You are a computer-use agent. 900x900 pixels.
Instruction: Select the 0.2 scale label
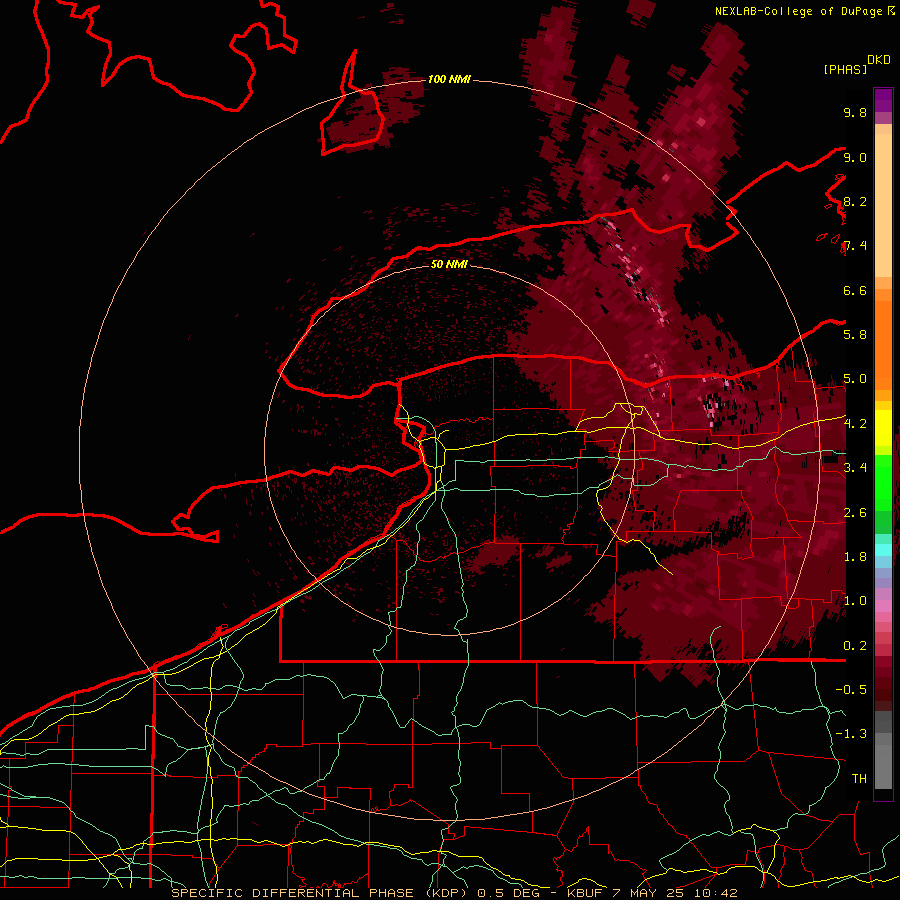click(855, 646)
